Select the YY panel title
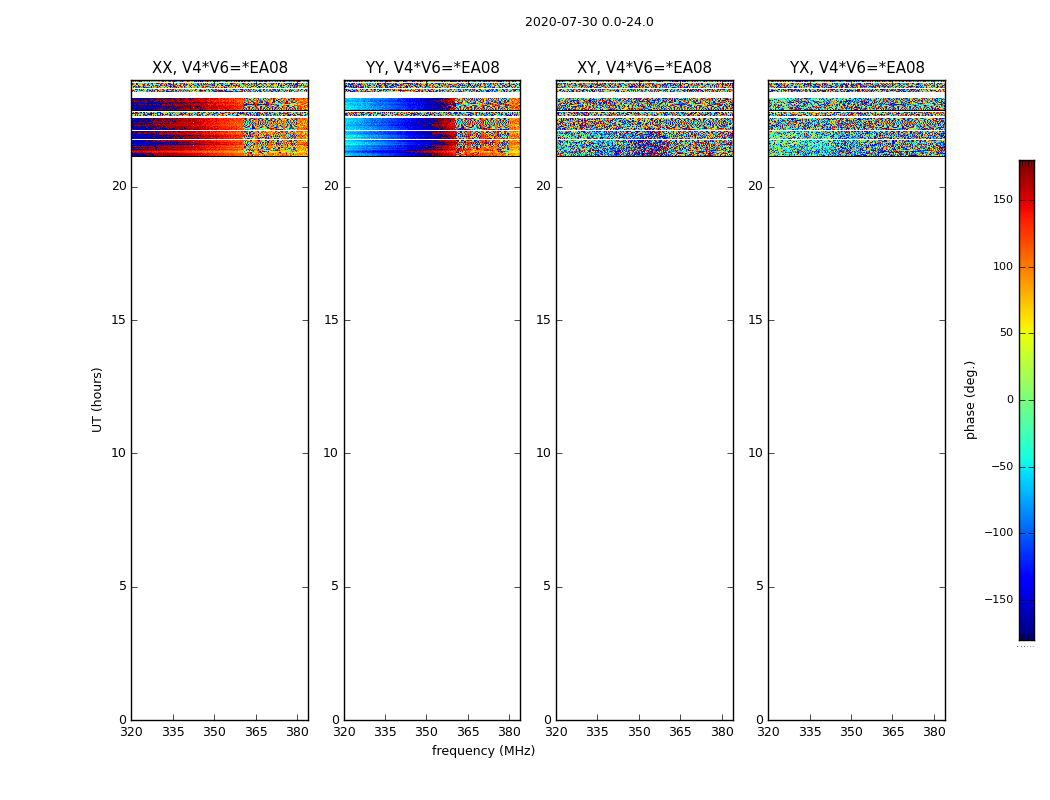The width and height of the screenshot is (1050, 800). click(432, 68)
